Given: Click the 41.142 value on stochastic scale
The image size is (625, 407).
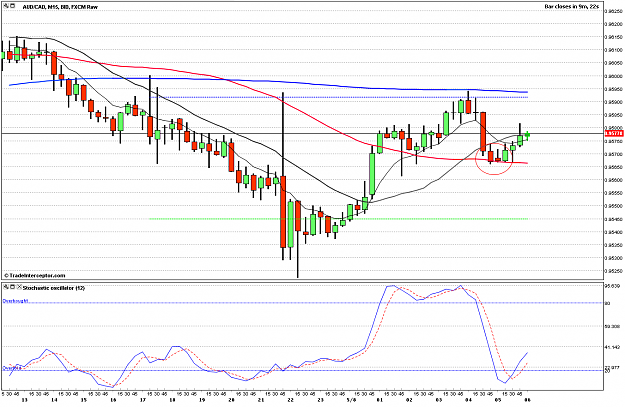Looking at the screenshot, I should 612,347.
